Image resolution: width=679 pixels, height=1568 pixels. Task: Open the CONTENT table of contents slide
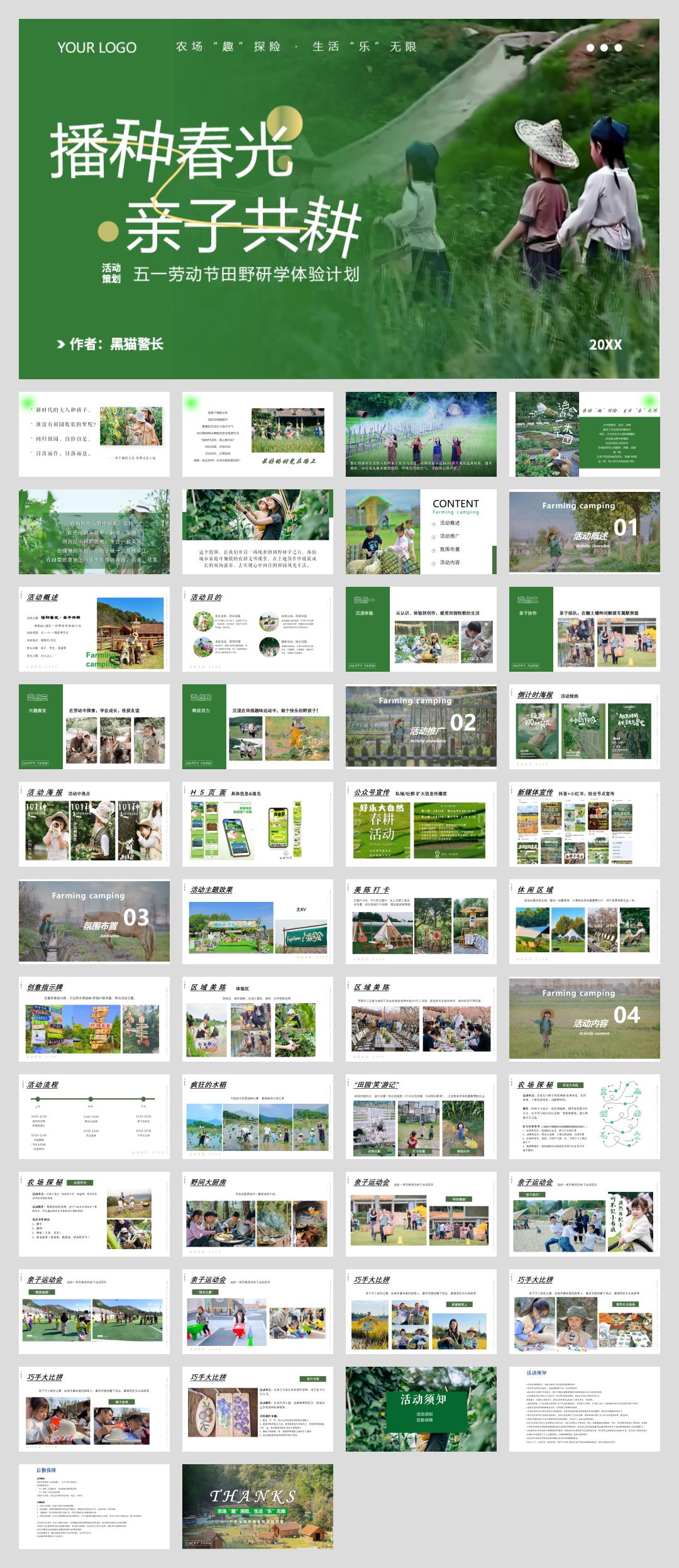[421, 531]
